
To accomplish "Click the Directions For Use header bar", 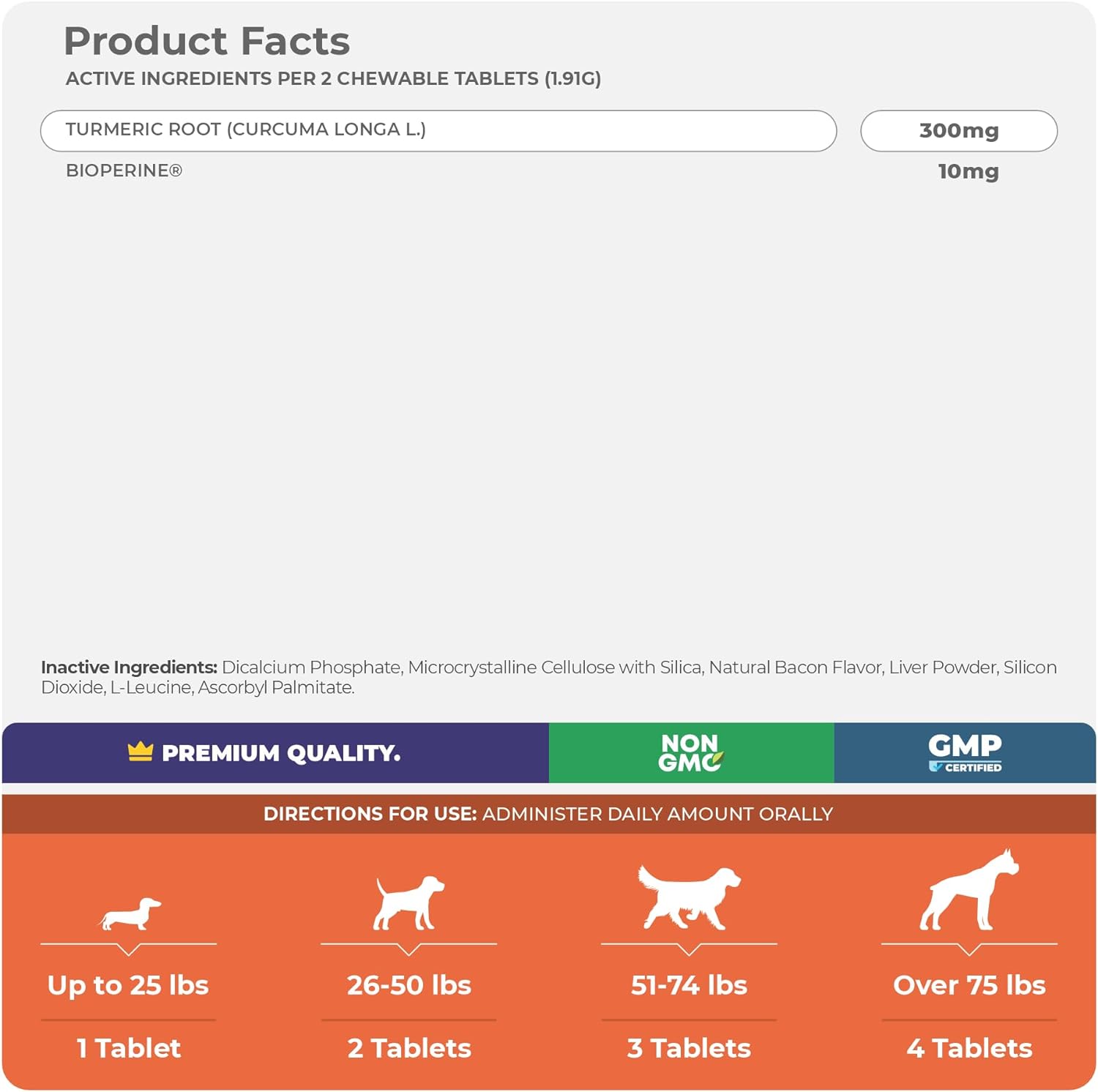I will point(548,814).
